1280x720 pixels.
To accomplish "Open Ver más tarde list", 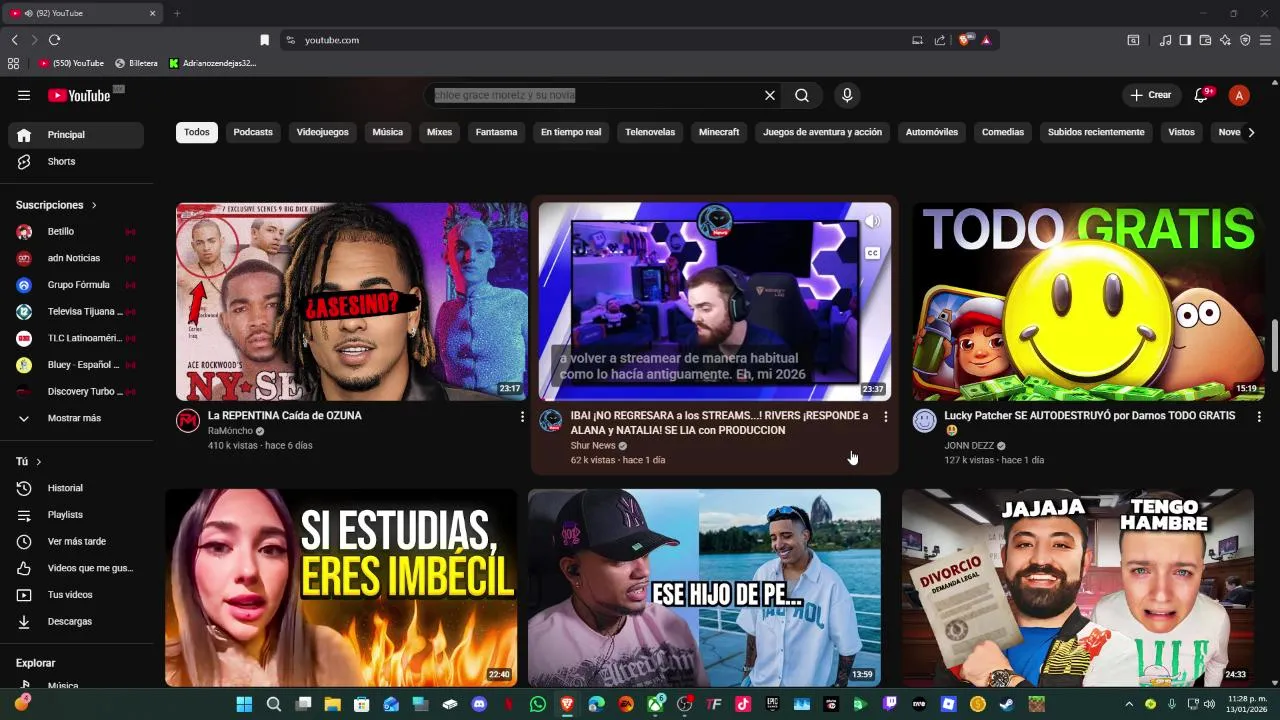I will point(76,541).
